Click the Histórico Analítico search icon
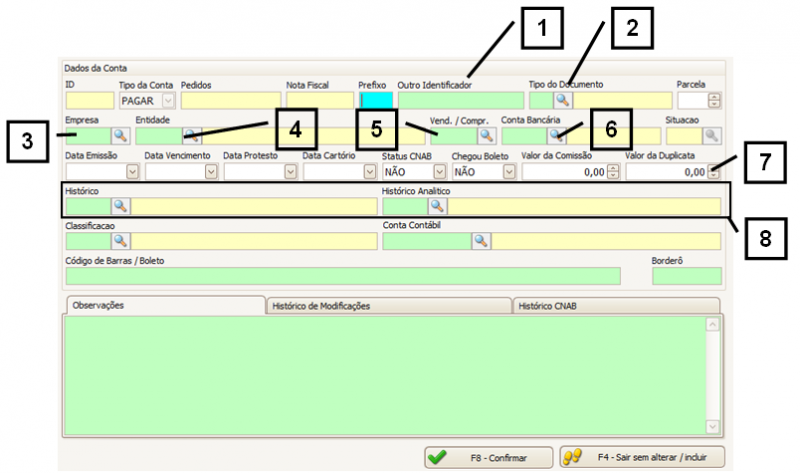The width and height of the screenshot is (800, 473). pos(438,206)
